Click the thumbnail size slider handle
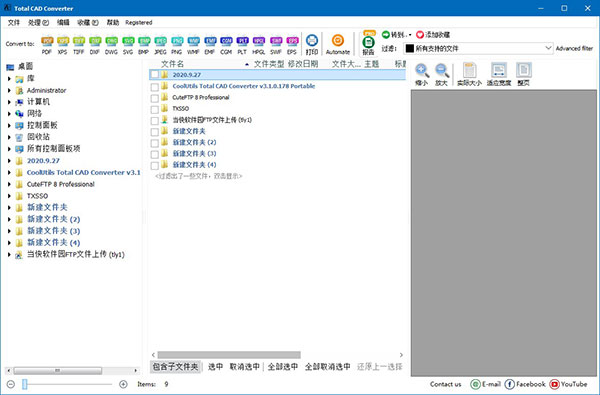The height and width of the screenshot is (395, 600). tap(25, 384)
